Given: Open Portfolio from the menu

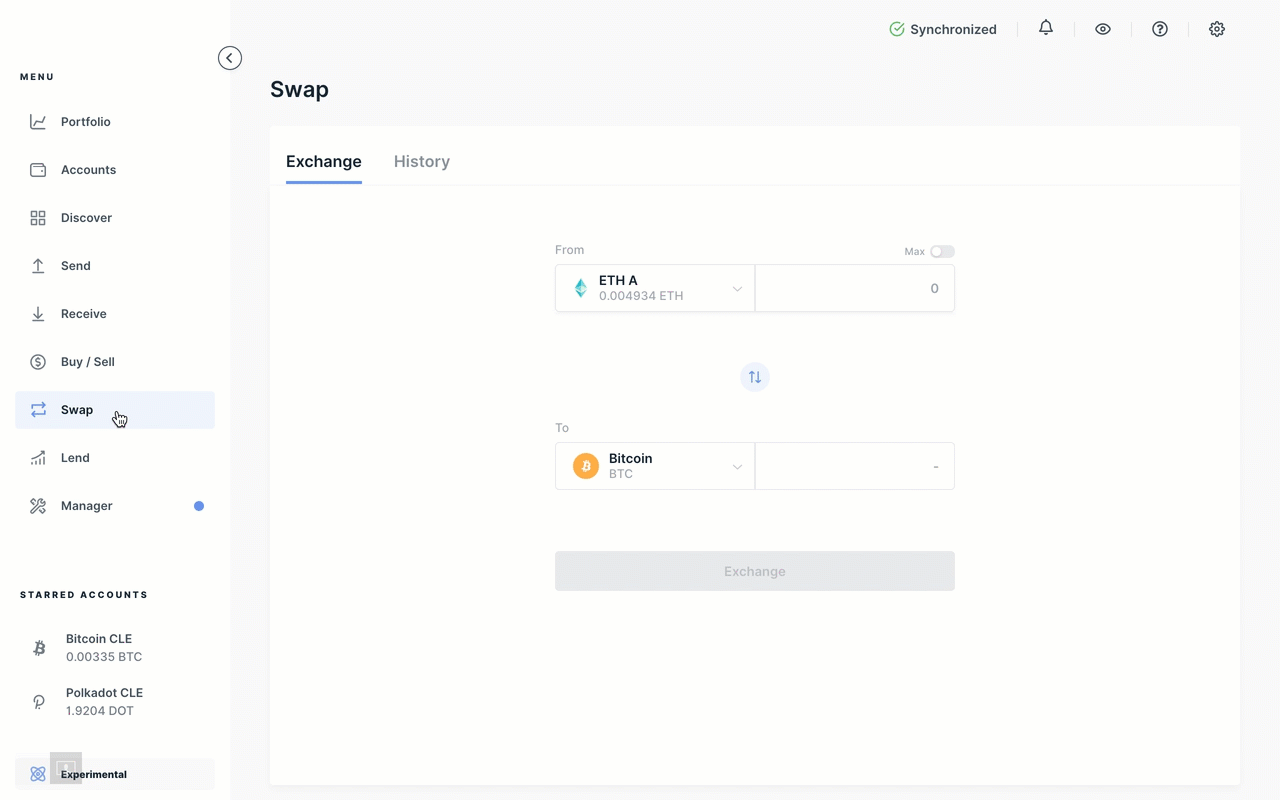Looking at the screenshot, I should (115, 122).
